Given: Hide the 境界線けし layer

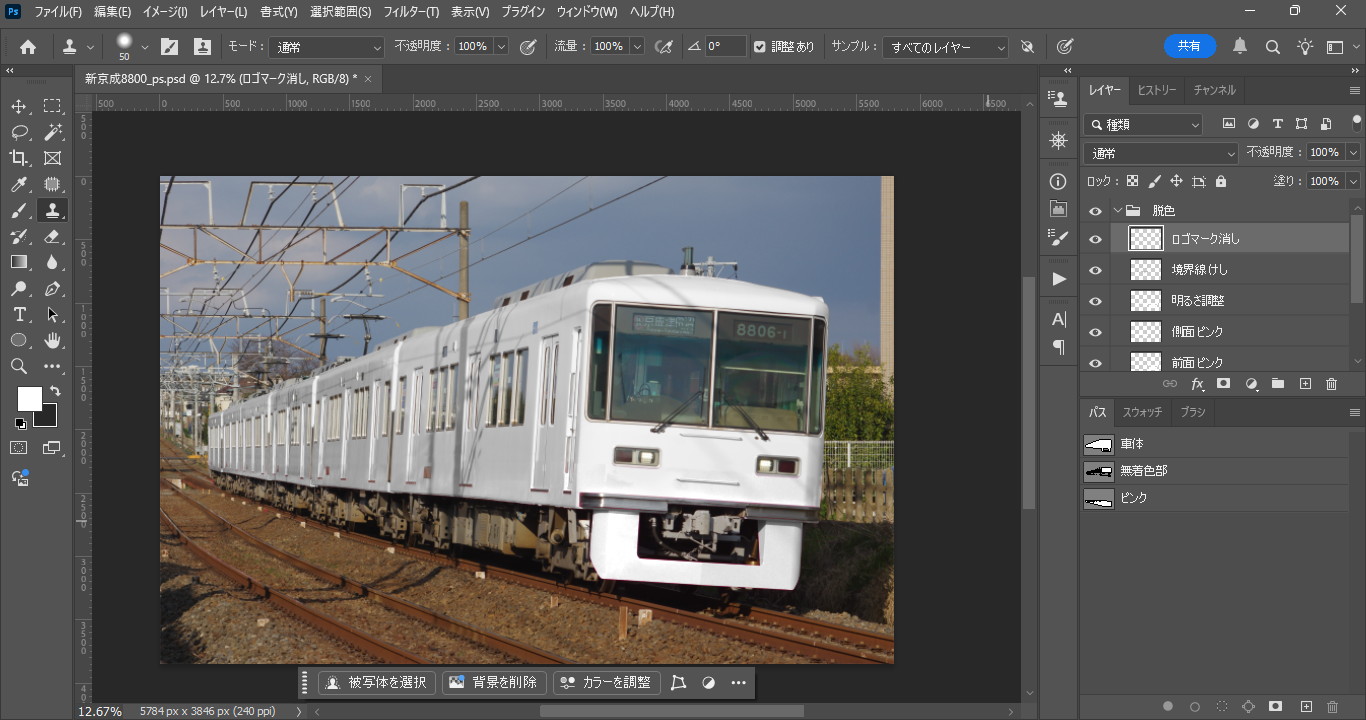Looking at the screenshot, I should click(x=1095, y=270).
